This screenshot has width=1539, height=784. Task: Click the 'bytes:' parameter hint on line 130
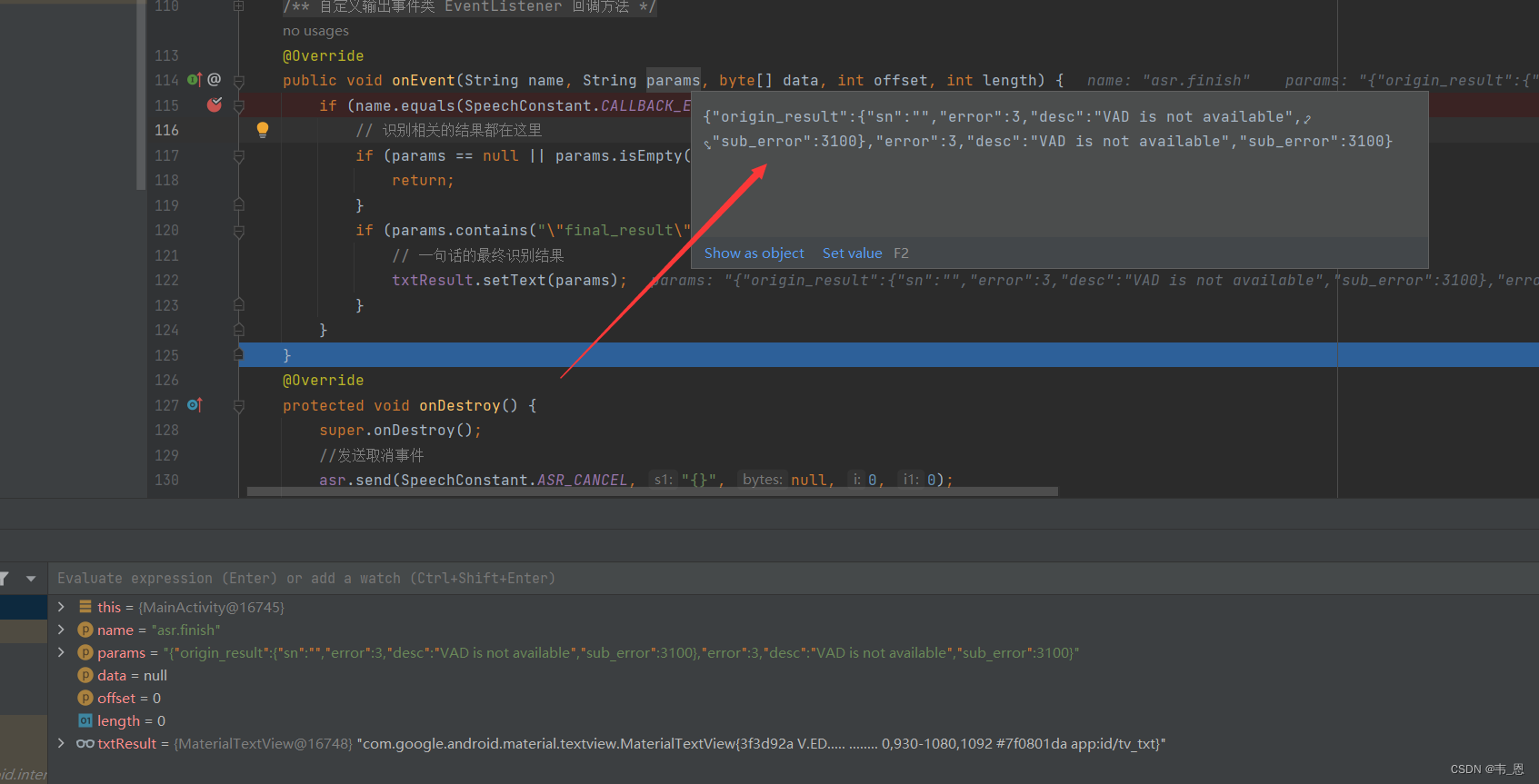click(762, 480)
